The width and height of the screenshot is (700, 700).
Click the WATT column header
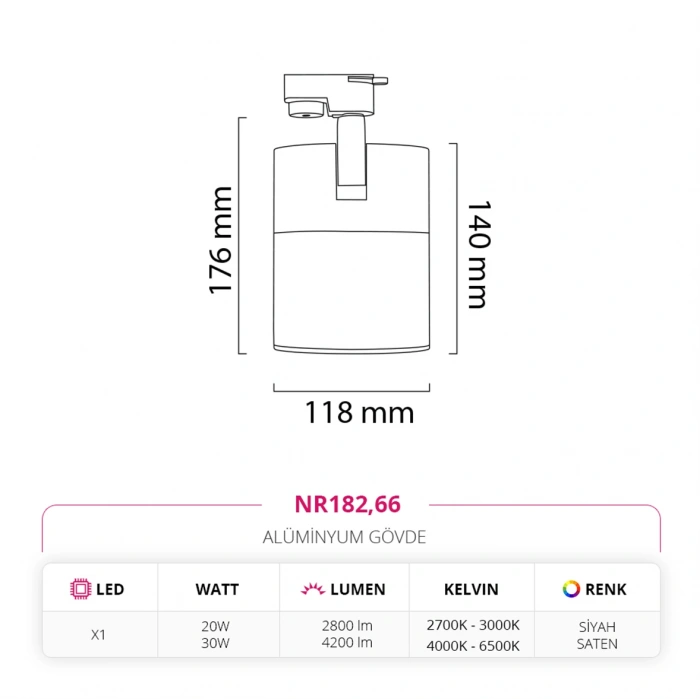point(217,589)
